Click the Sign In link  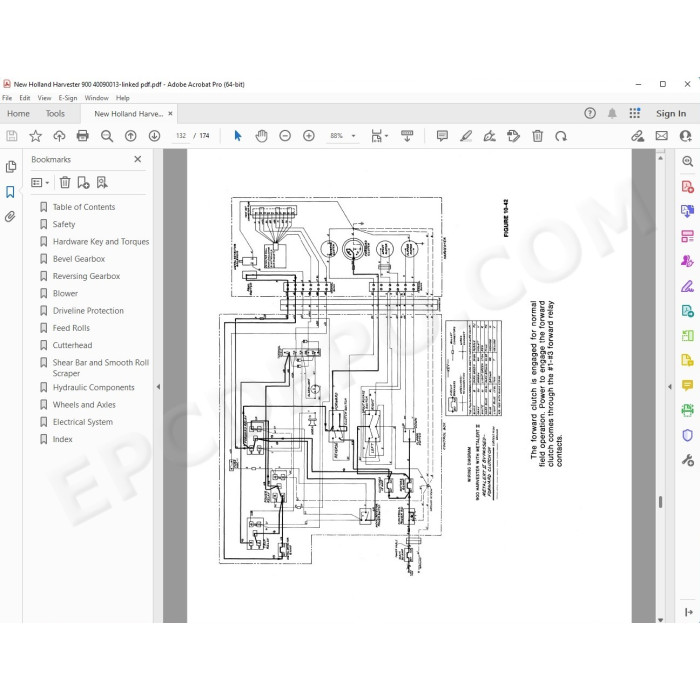(x=671, y=114)
